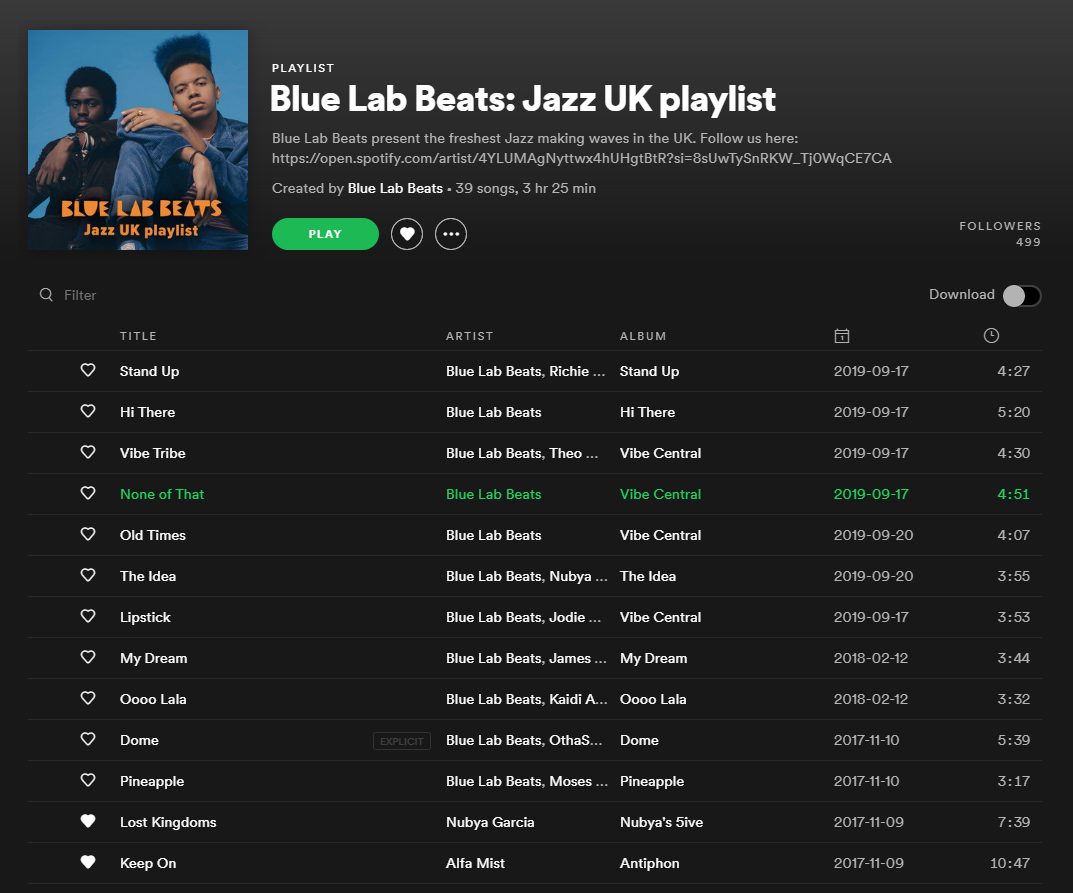The height and width of the screenshot is (893, 1073).
Task: Click into the Filter input field
Action: (x=80, y=295)
